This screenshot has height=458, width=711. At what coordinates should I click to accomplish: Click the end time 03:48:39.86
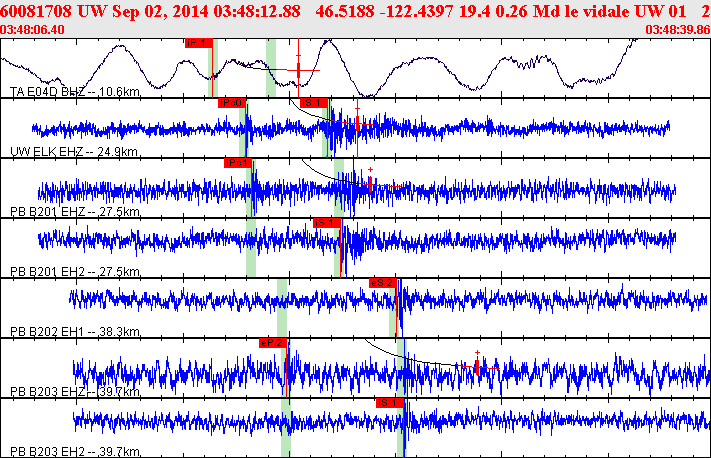[678, 30]
